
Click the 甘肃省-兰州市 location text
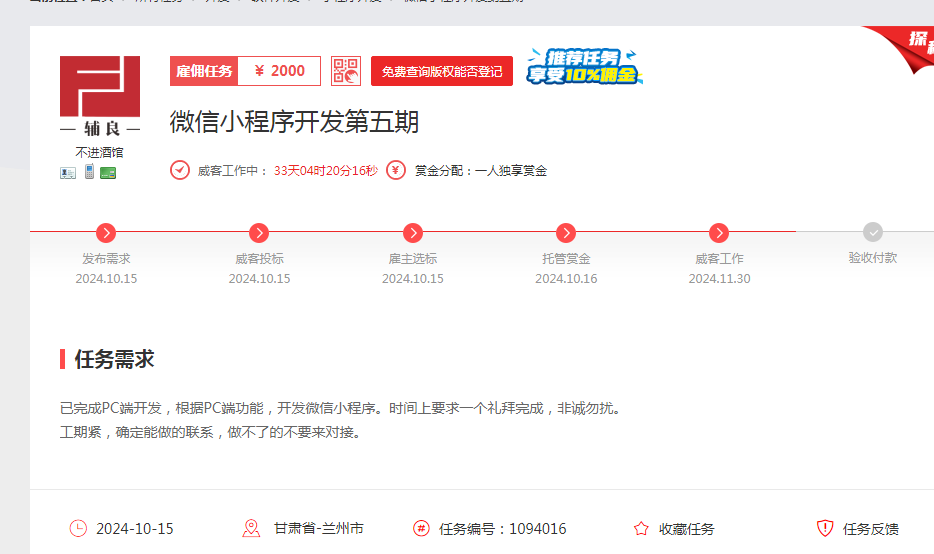[319, 528]
